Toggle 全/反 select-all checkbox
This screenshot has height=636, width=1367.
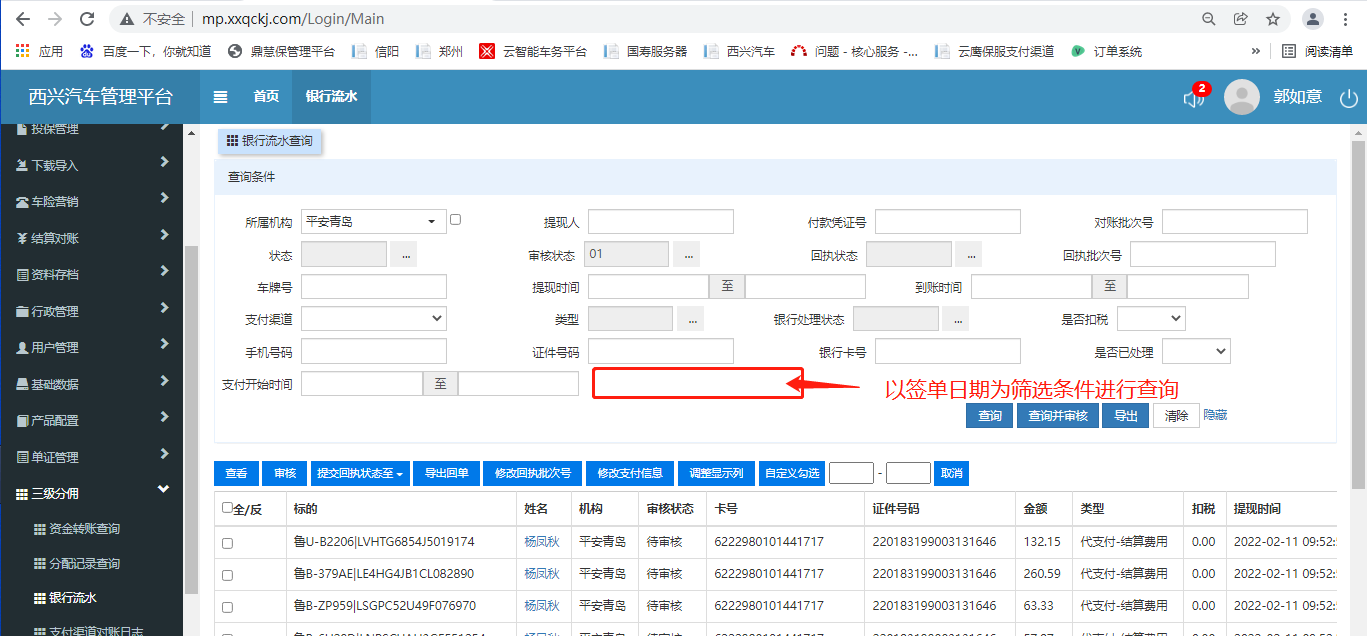click(x=227, y=508)
